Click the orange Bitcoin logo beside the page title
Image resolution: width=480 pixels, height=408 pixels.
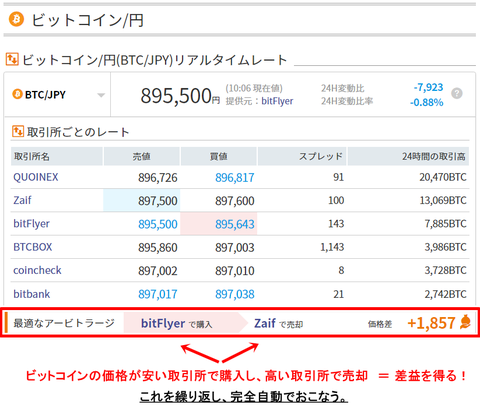(x=16, y=19)
